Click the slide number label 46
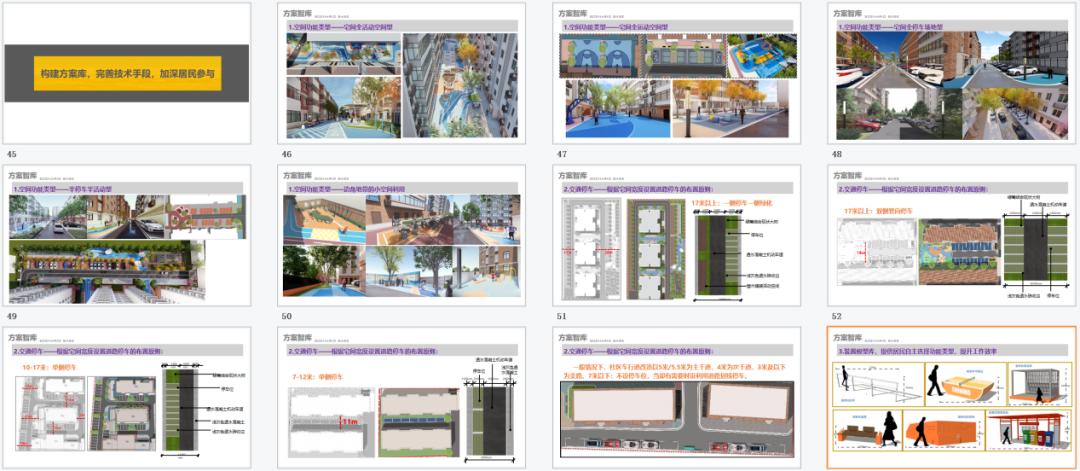 pyautogui.click(x=286, y=155)
